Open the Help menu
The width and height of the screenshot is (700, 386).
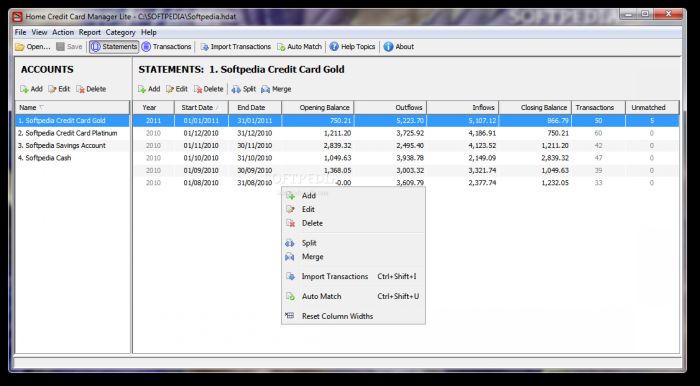coord(149,33)
